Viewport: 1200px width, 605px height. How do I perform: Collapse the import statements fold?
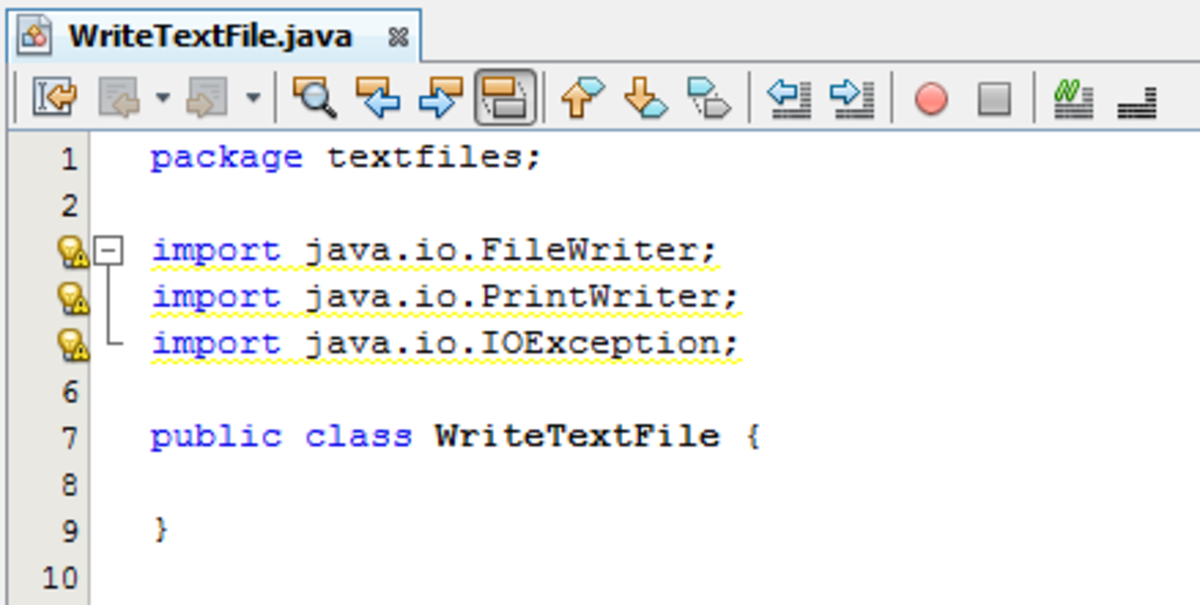(x=109, y=250)
